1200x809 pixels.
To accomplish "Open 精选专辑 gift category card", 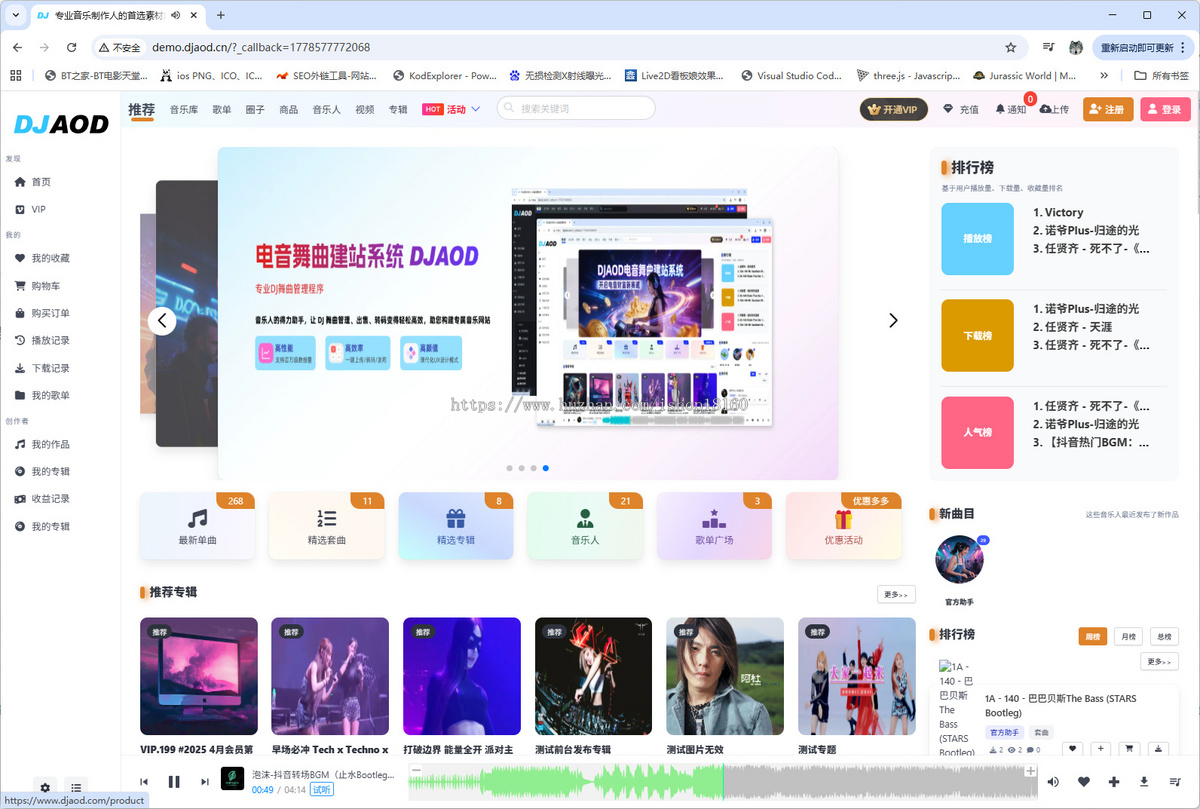I will (x=456, y=526).
